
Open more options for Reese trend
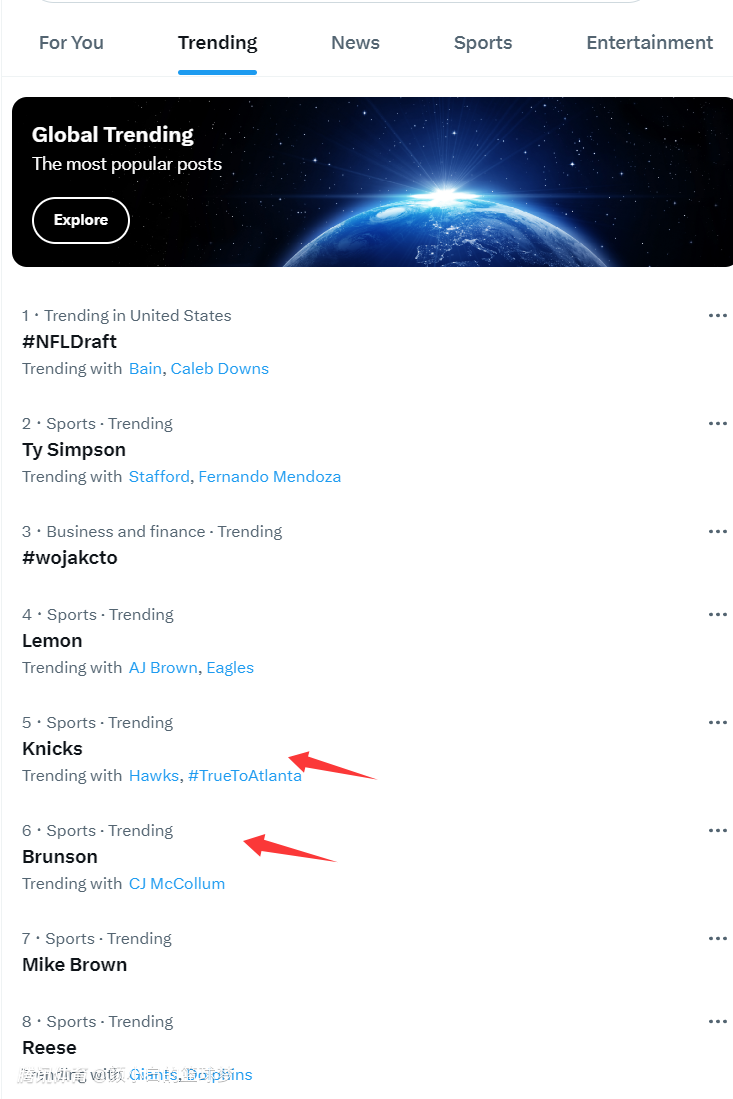[717, 1022]
